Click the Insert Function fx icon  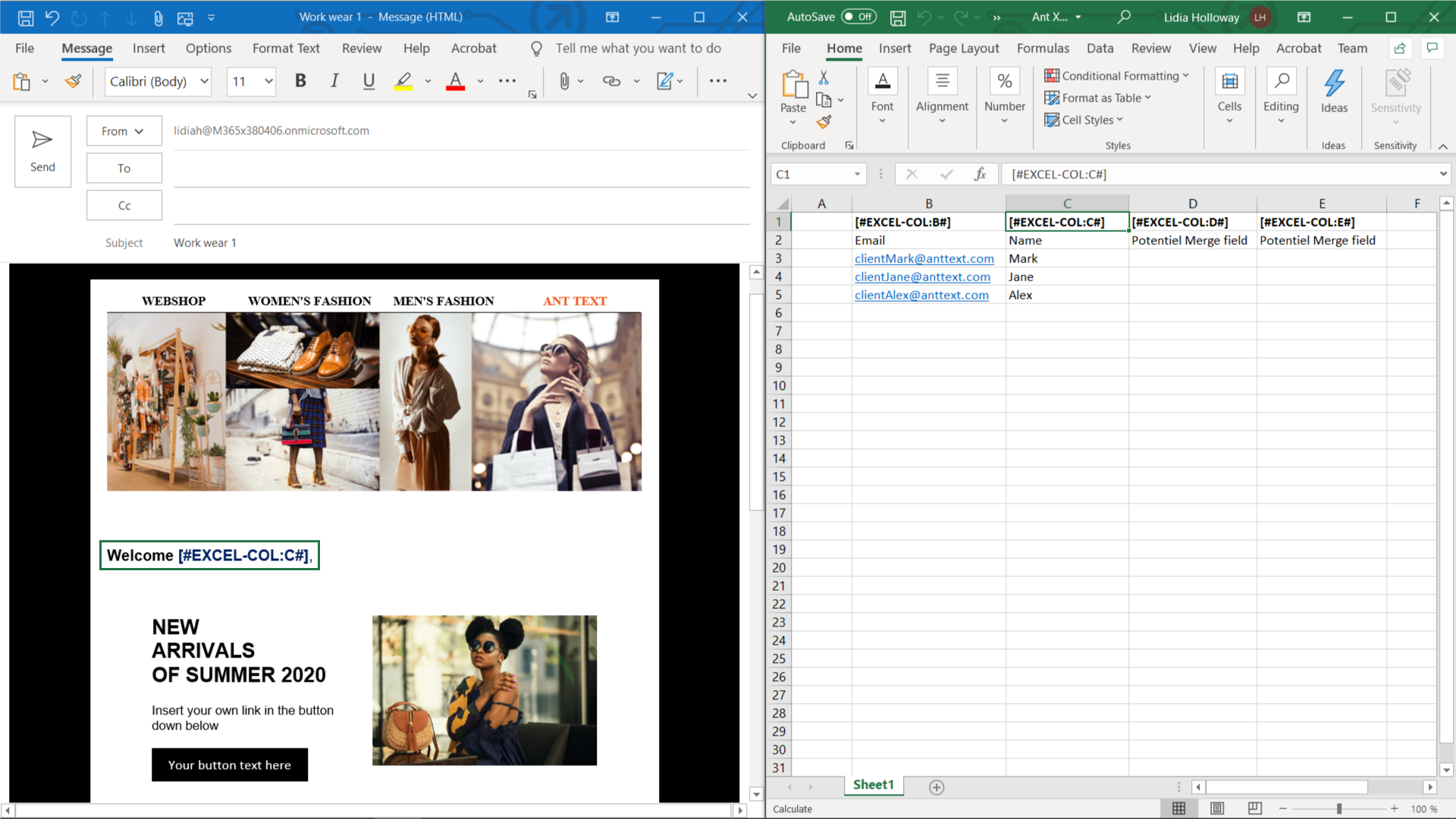[980, 174]
